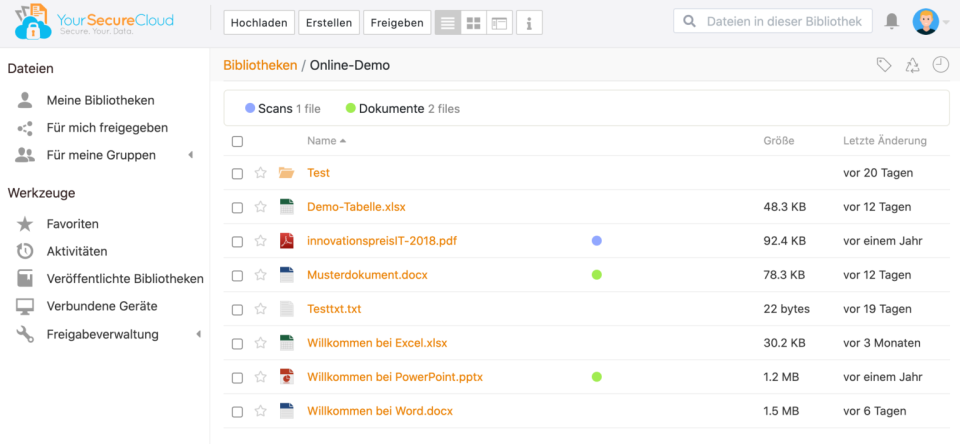Image resolution: width=960 pixels, height=444 pixels.
Task: Click the Favoriten star icon in sidebar
Action: 24,224
